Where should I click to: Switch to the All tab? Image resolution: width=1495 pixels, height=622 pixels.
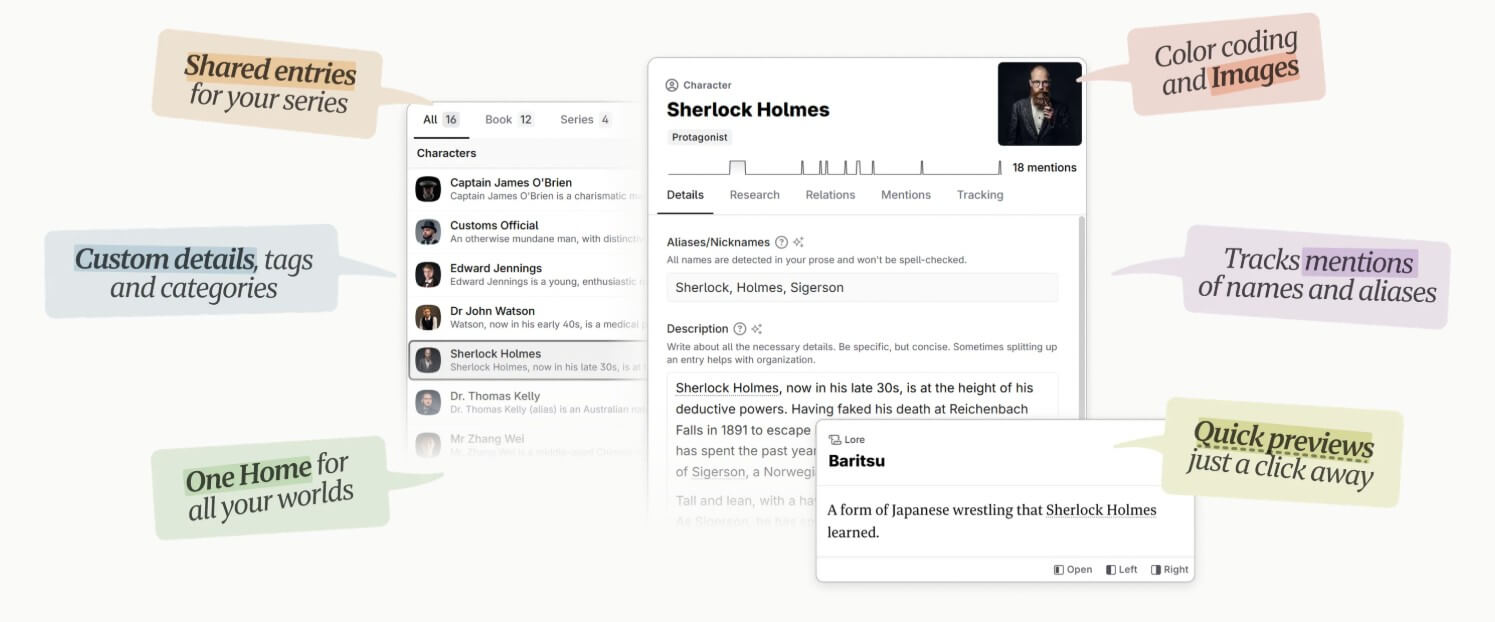tap(440, 120)
